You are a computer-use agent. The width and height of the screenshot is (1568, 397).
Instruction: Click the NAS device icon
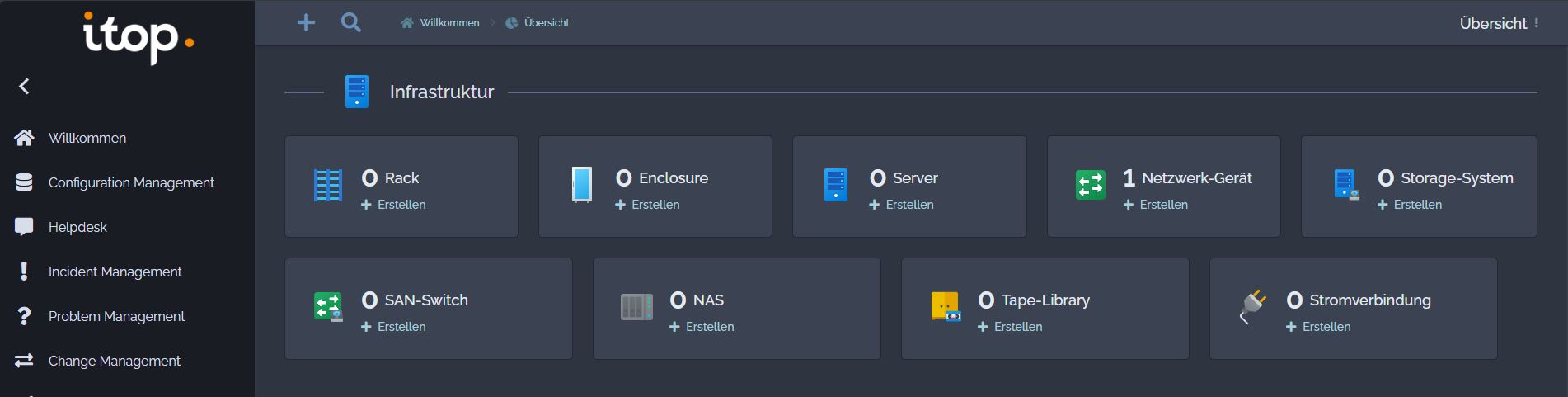(x=636, y=307)
